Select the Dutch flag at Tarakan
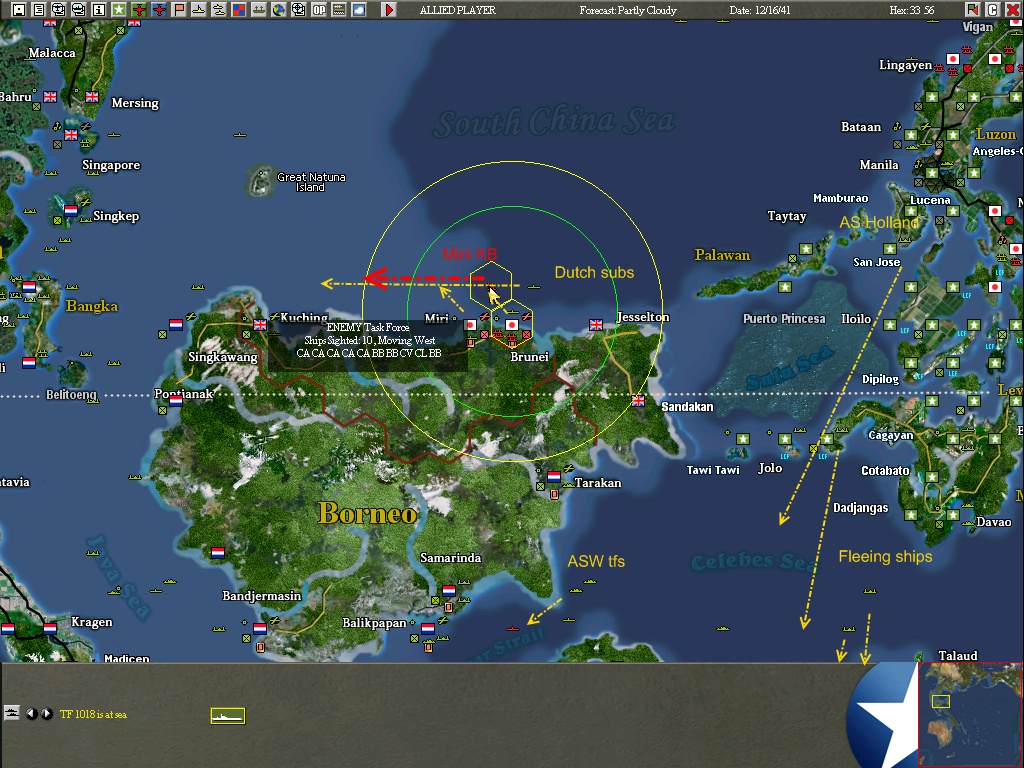Screen dimensions: 1024x768 tap(554, 477)
